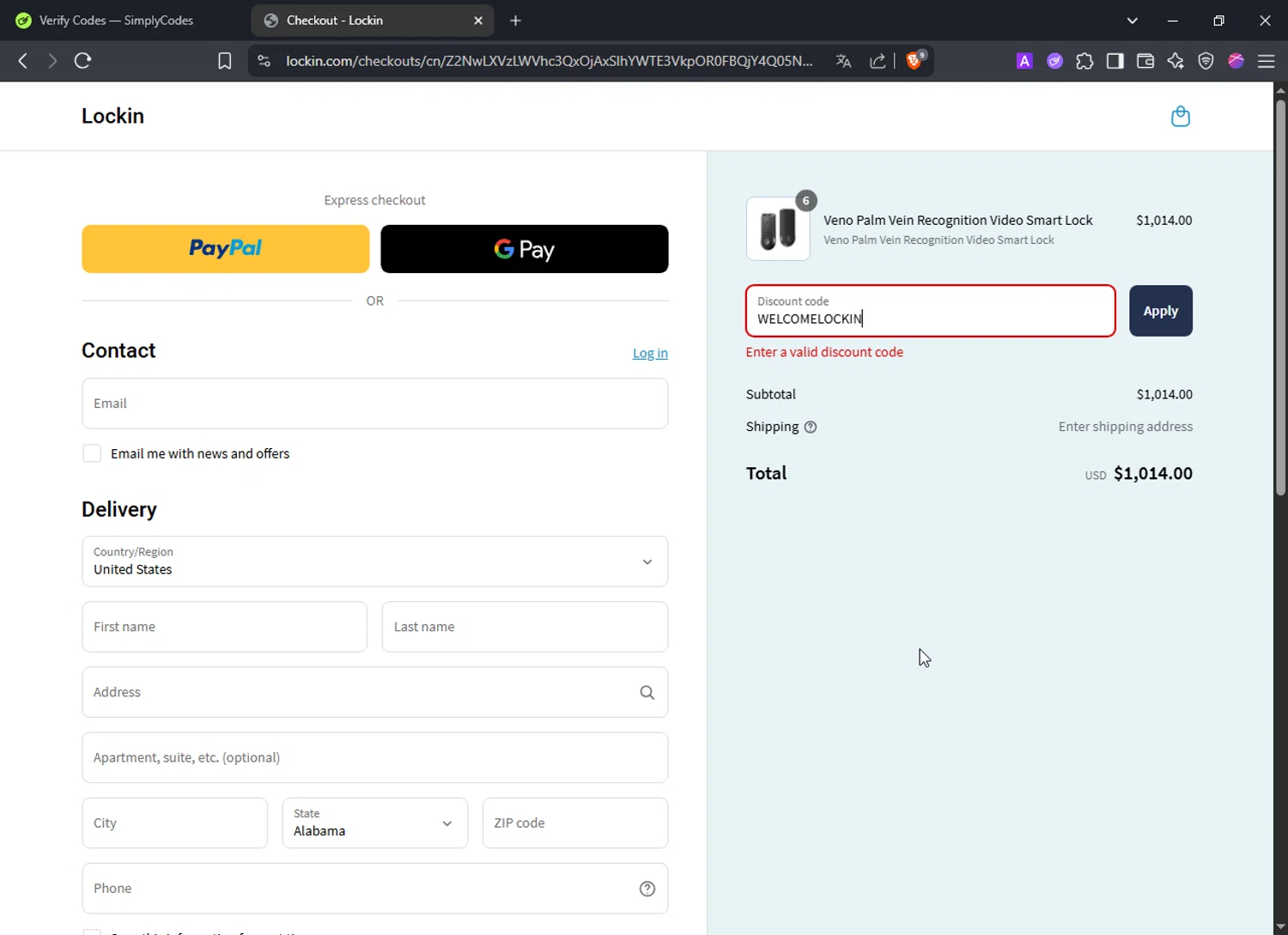This screenshot has height=935, width=1288.
Task: Click the 'Enter shipping address' text
Action: pyautogui.click(x=1126, y=427)
